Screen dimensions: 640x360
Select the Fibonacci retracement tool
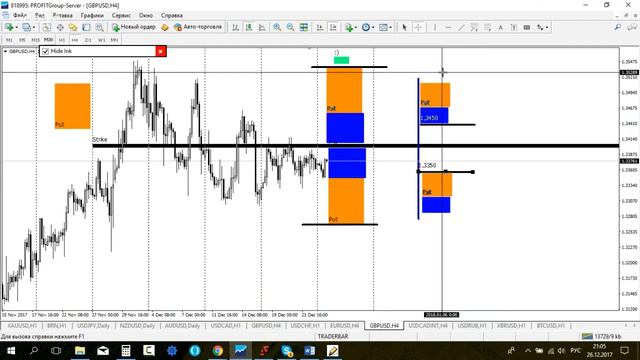coord(487,27)
